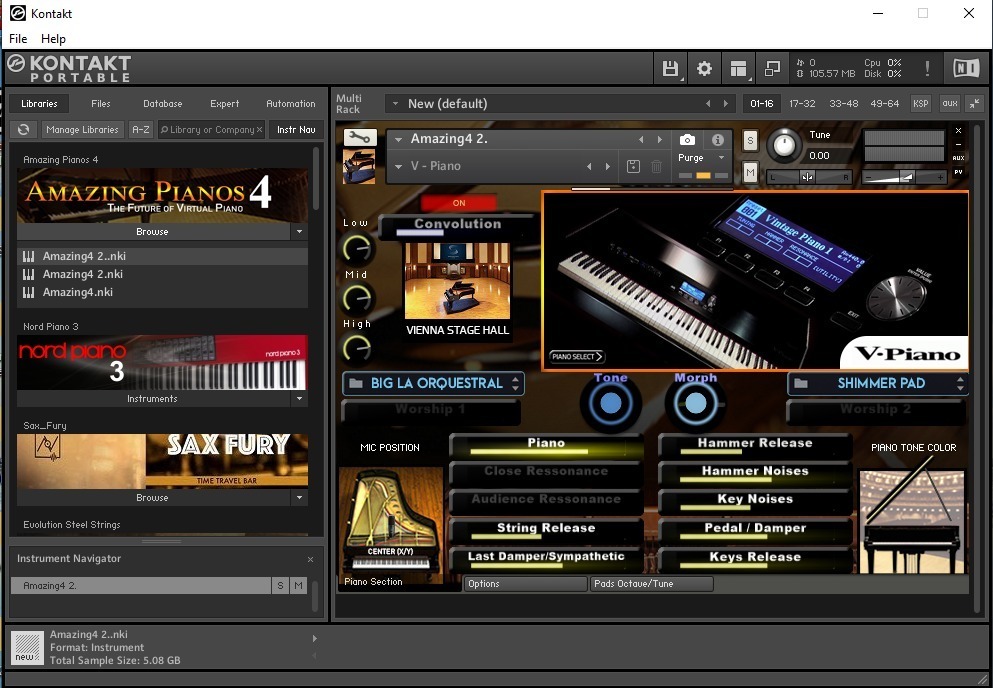Click the PIANO SELECT button
The width and height of the screenshot is (993, 688).
pyautogui.click(x=576, y=357)
